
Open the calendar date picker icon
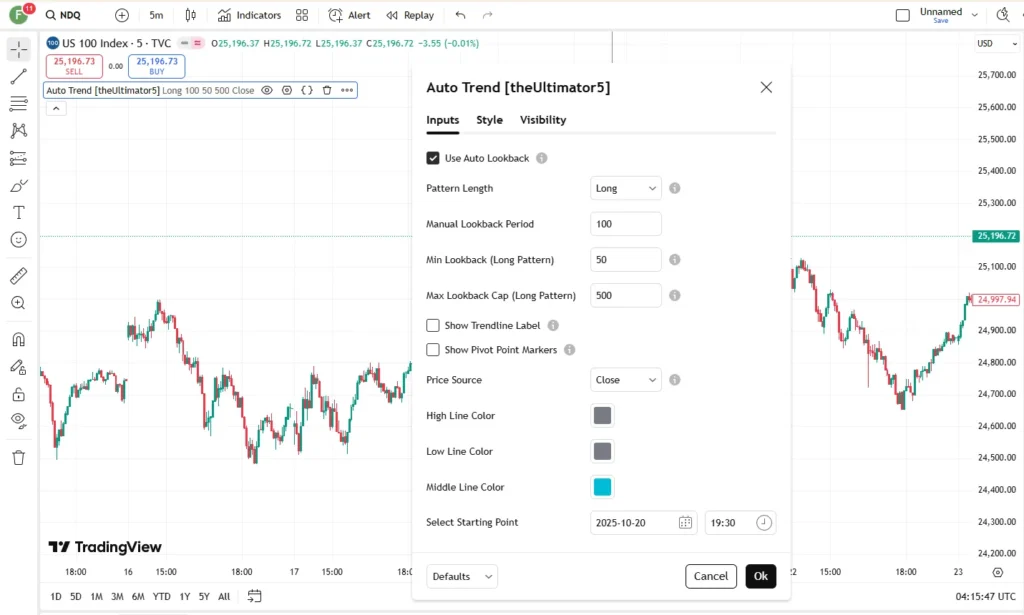point(685,523)
